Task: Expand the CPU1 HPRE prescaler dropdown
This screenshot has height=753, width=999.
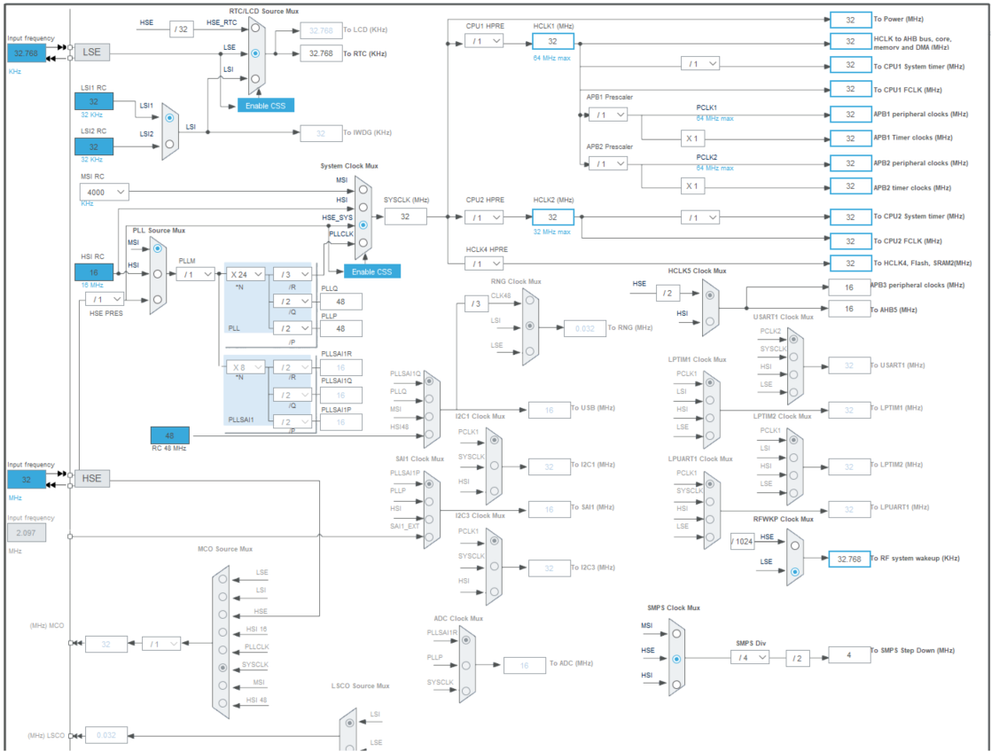Action: (x=484, y=41)
